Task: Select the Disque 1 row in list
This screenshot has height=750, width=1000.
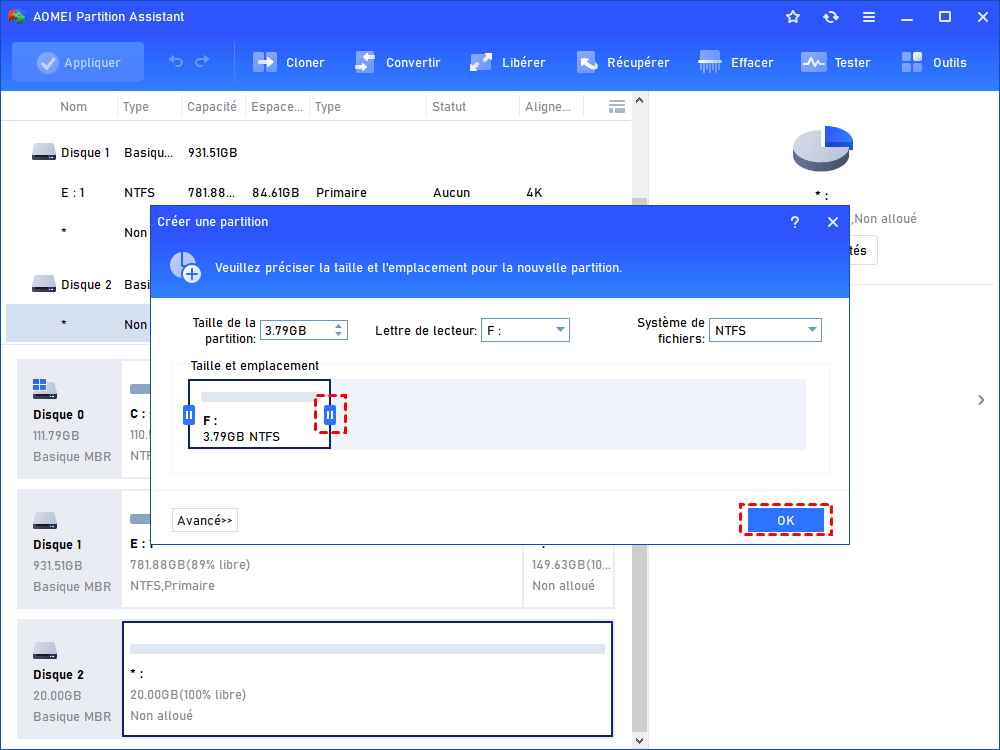Action: coord(316,152)
